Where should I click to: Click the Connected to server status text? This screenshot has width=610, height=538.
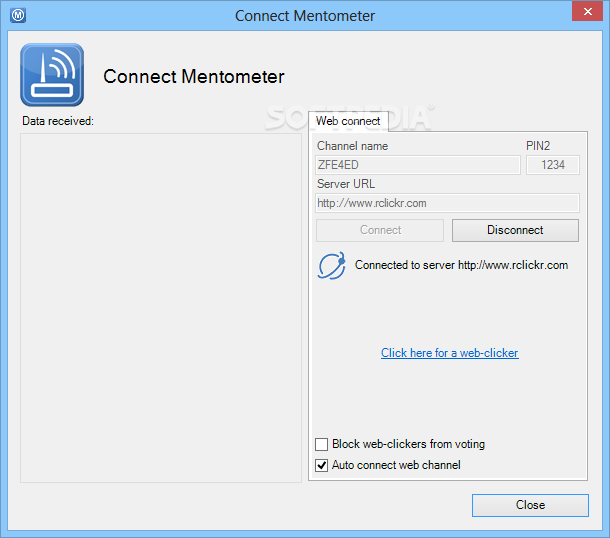(x=461, y=265)
